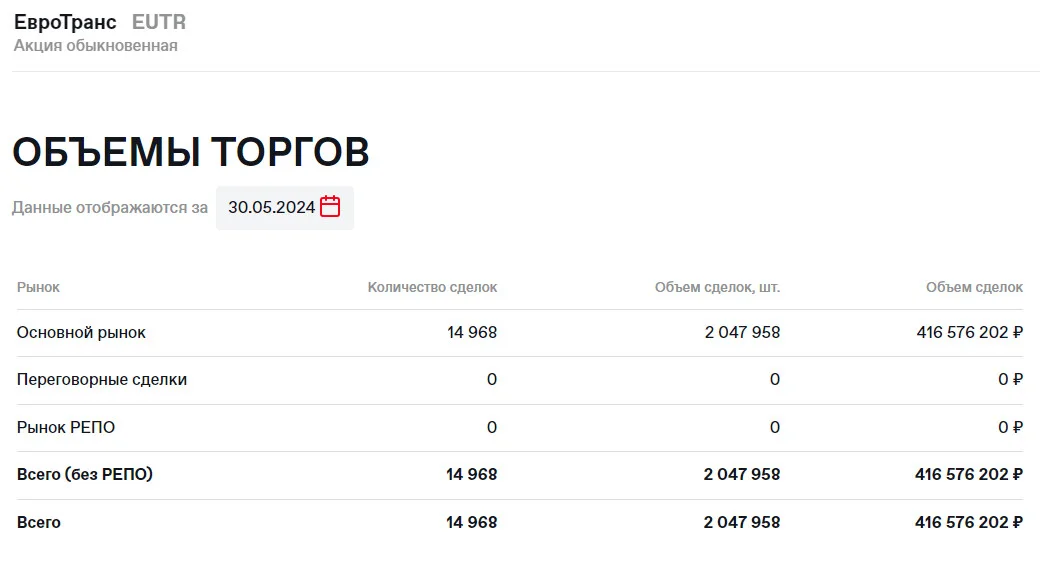
Task: Select the Основной рынок row label
Action: (81, 332)
